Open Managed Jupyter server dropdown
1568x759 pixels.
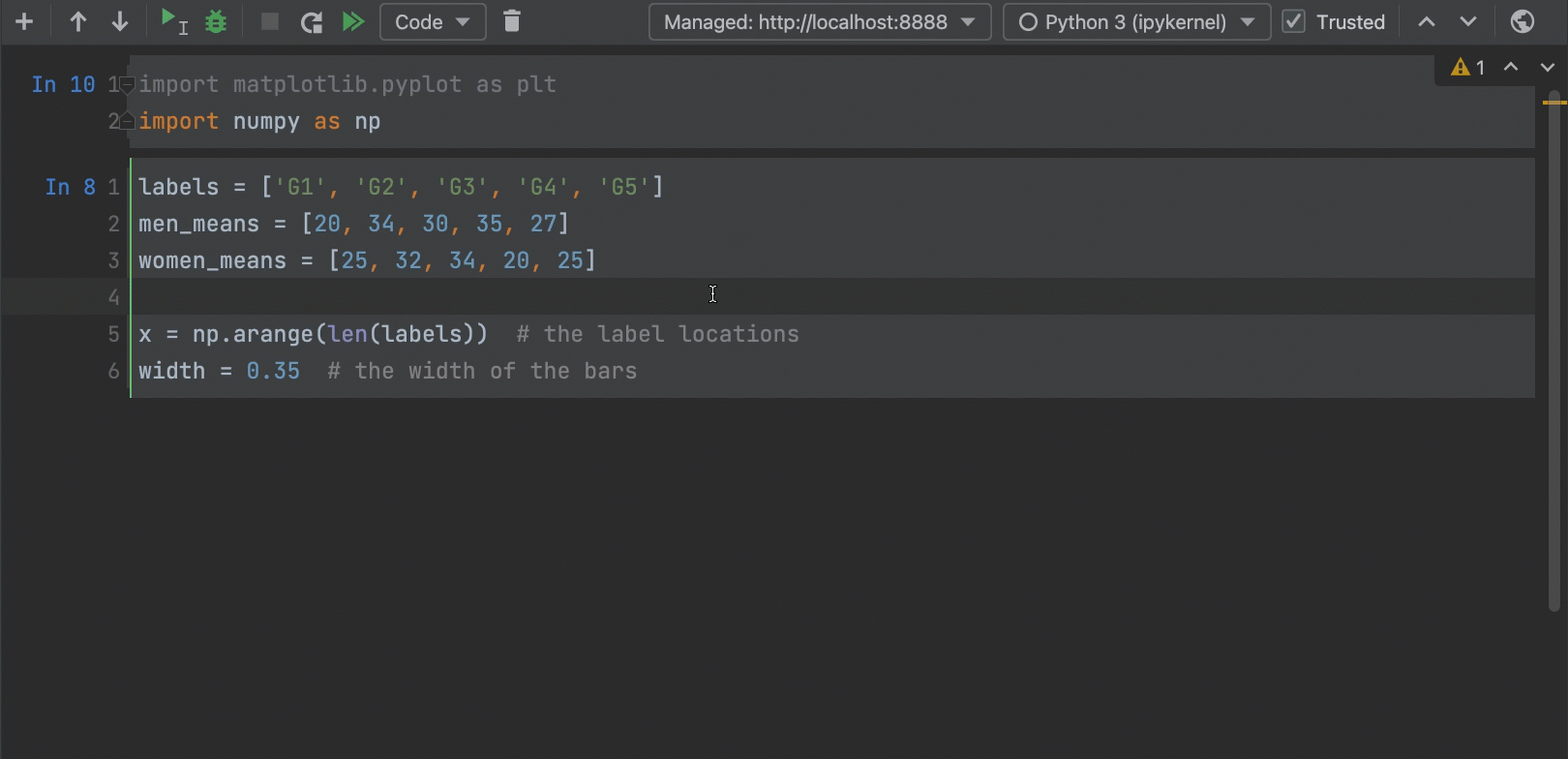820,21
